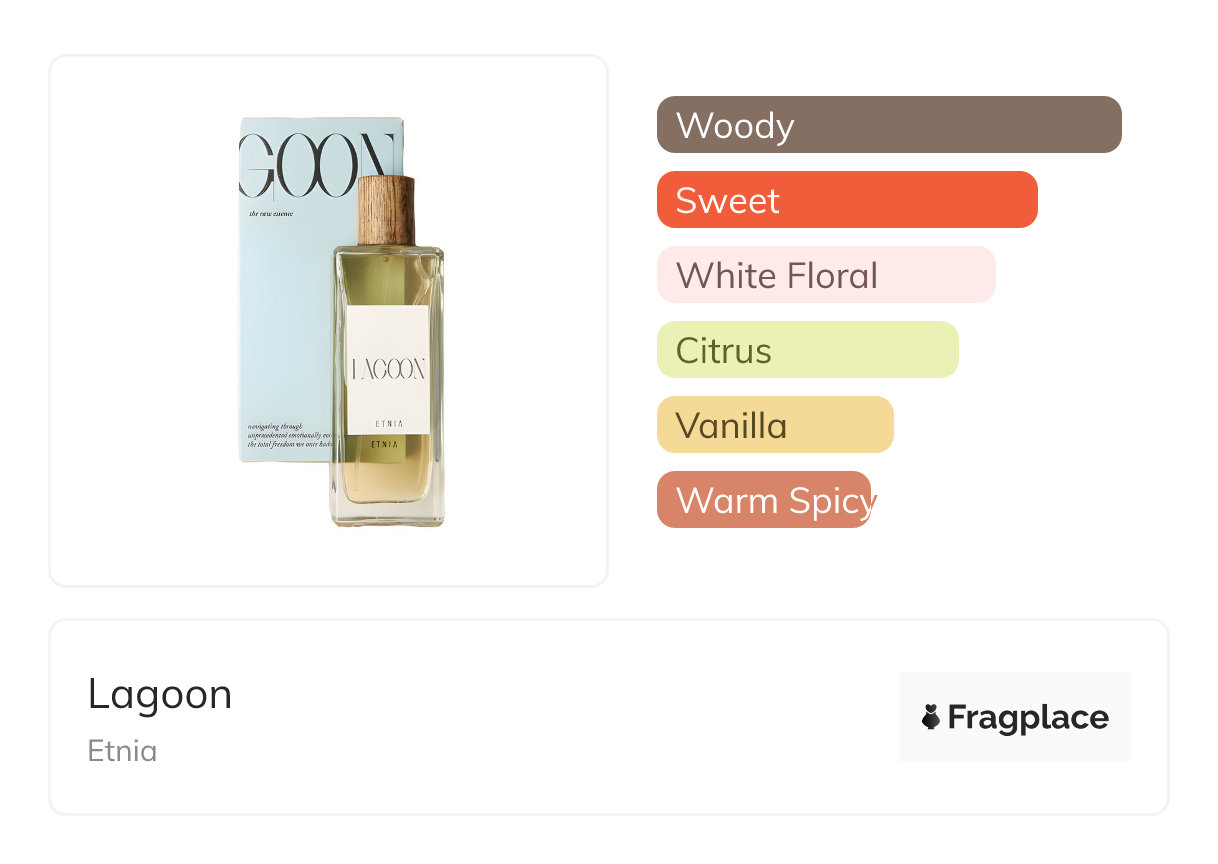
Task: Click the white LAGOON label on bottle
Action: tap(388, 370)
